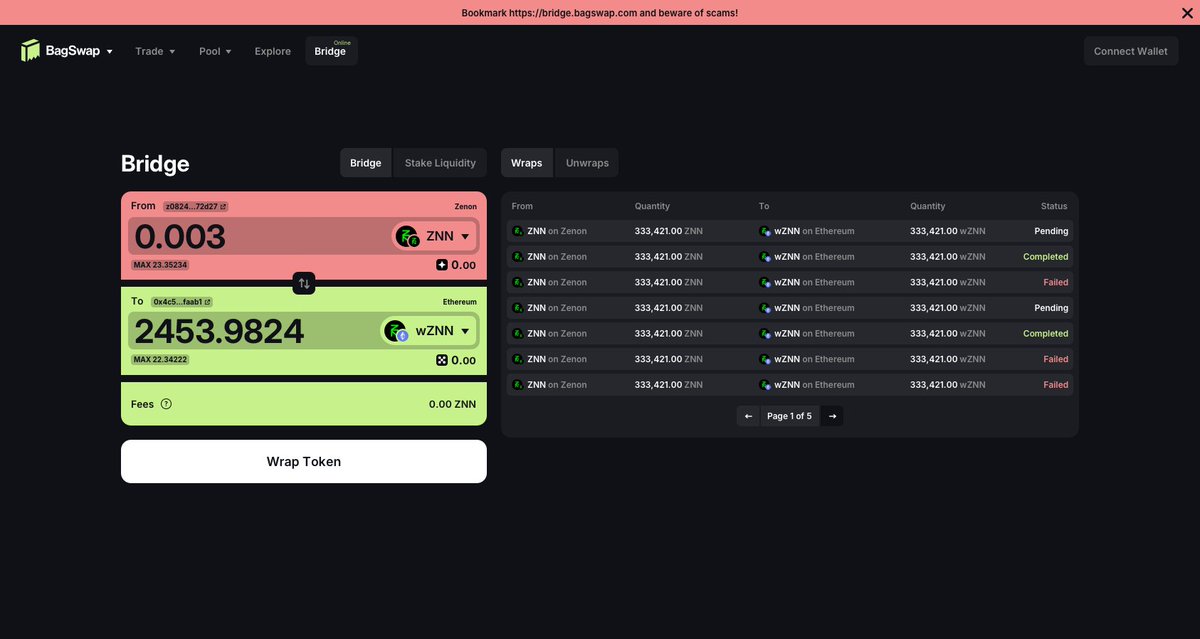Viewport: 1200px width, 639px height.
Task: Click the ZNN icon in first Completed row
Action: tap(518, 257)
